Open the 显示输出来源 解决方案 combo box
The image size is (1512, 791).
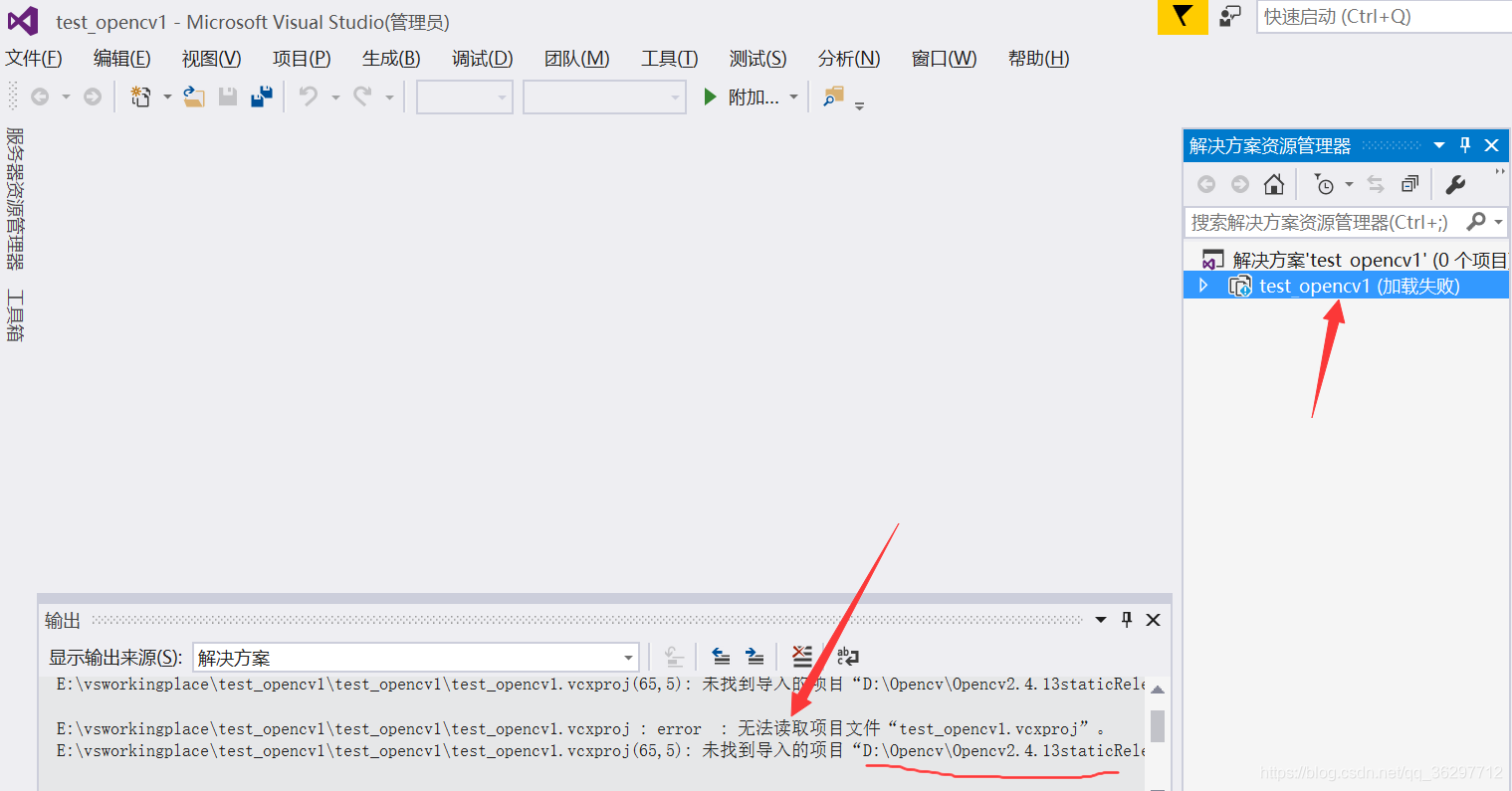[x=415, y=658]
